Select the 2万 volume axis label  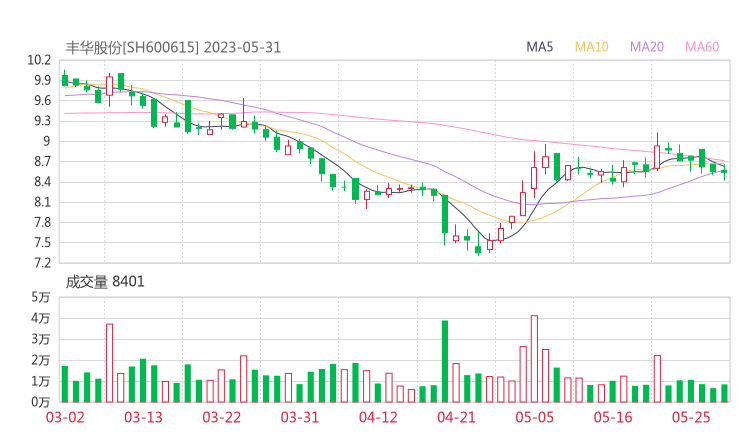[41, 360]
